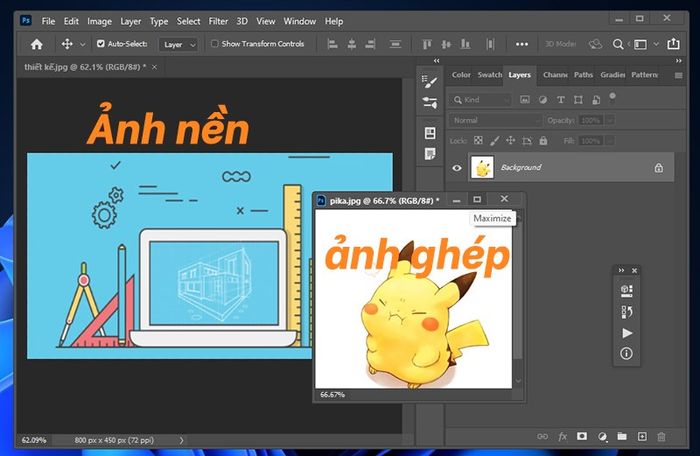Click the Share export icon
The image size is (700, 456).
point(673,44)
